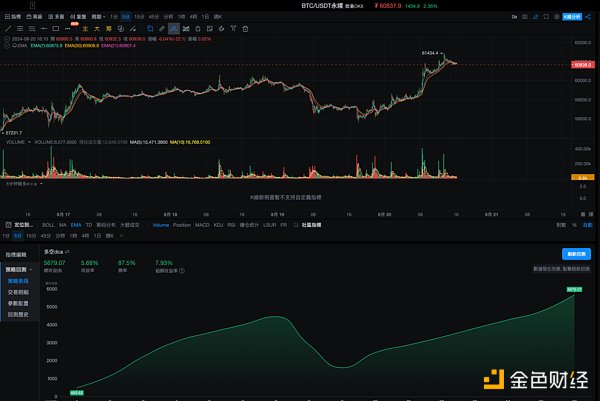Screen dimensions: 600x401
Task: Toggle KDJ sub-indicator
Action: pos(218,225)
